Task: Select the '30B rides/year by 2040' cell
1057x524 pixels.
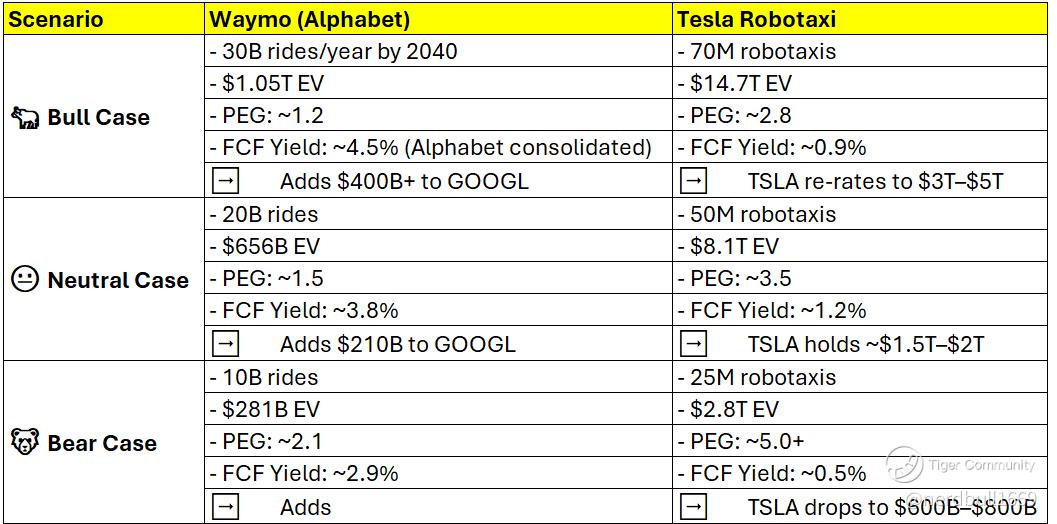Action: click(x=334, y=51)
